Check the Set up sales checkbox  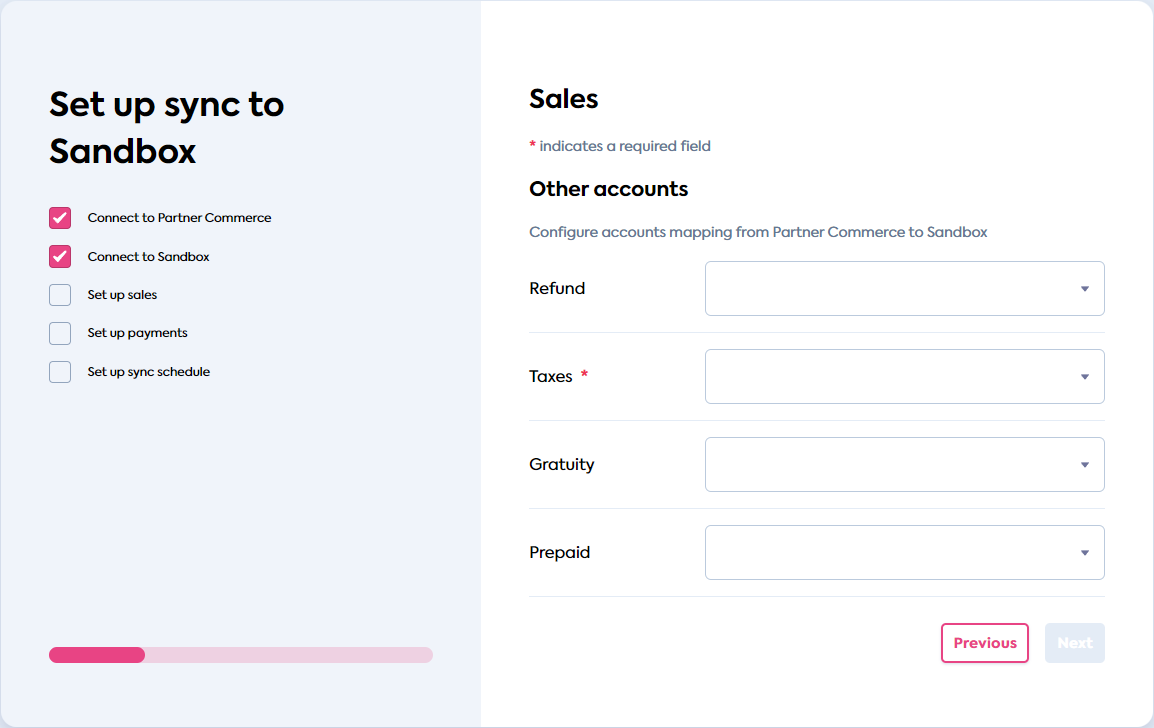point(59,294)
